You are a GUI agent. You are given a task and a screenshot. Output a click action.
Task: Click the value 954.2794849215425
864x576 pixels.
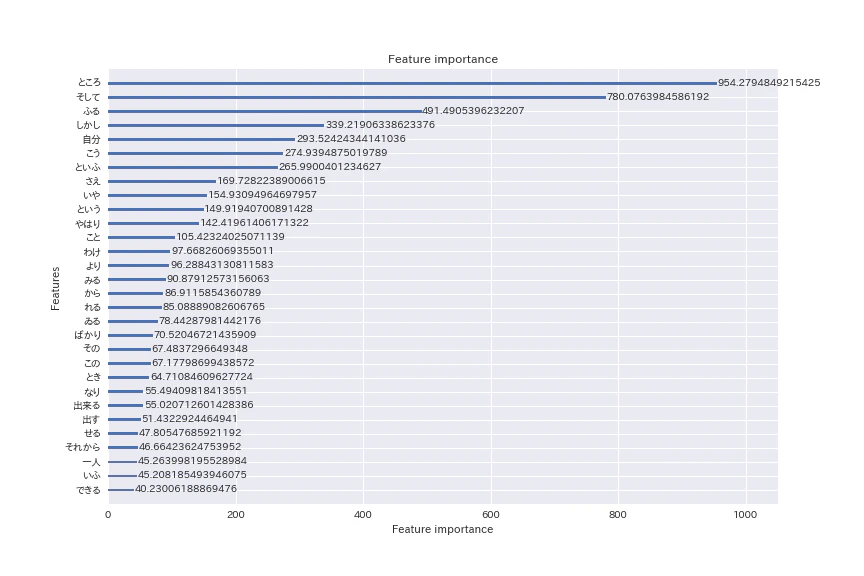769,83
